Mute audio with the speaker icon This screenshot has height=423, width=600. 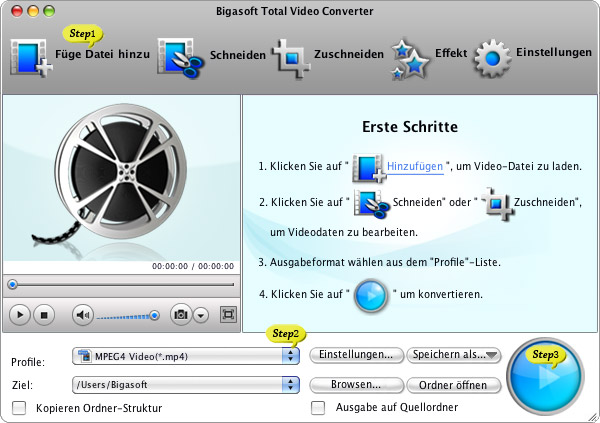83,315
